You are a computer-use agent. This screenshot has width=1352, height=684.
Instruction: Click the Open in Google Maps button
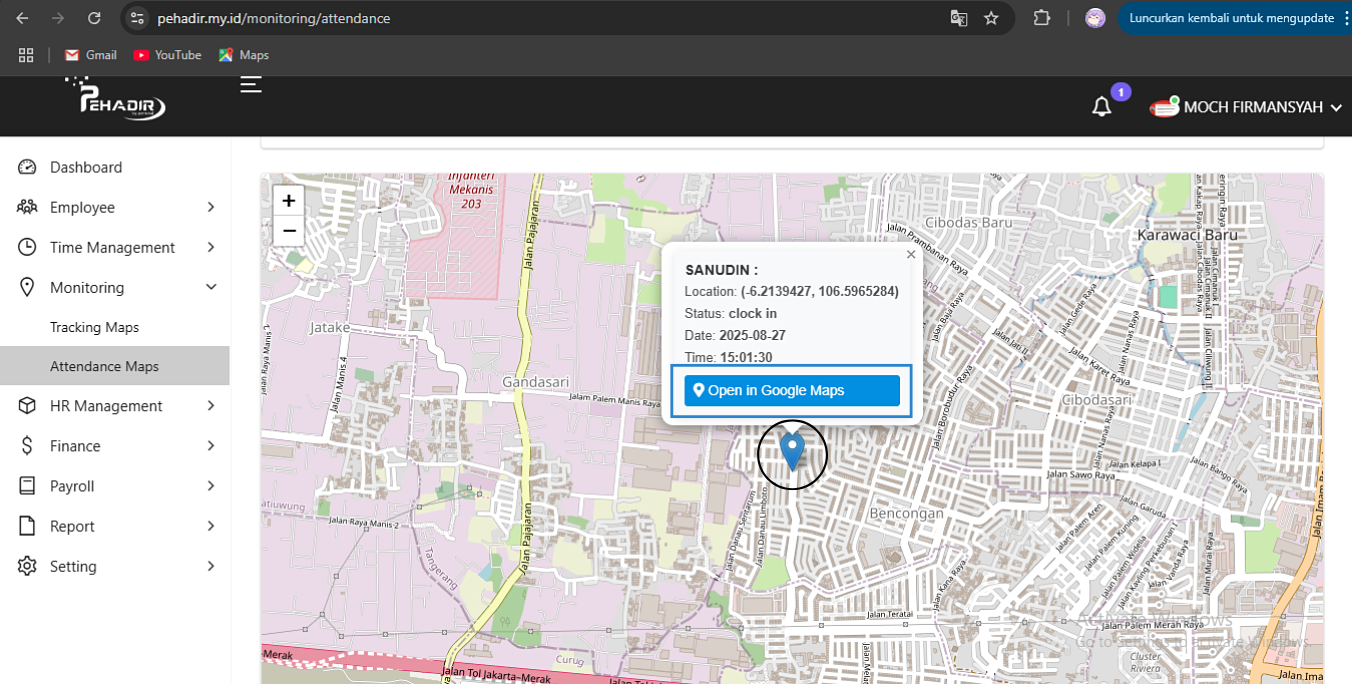790,390
